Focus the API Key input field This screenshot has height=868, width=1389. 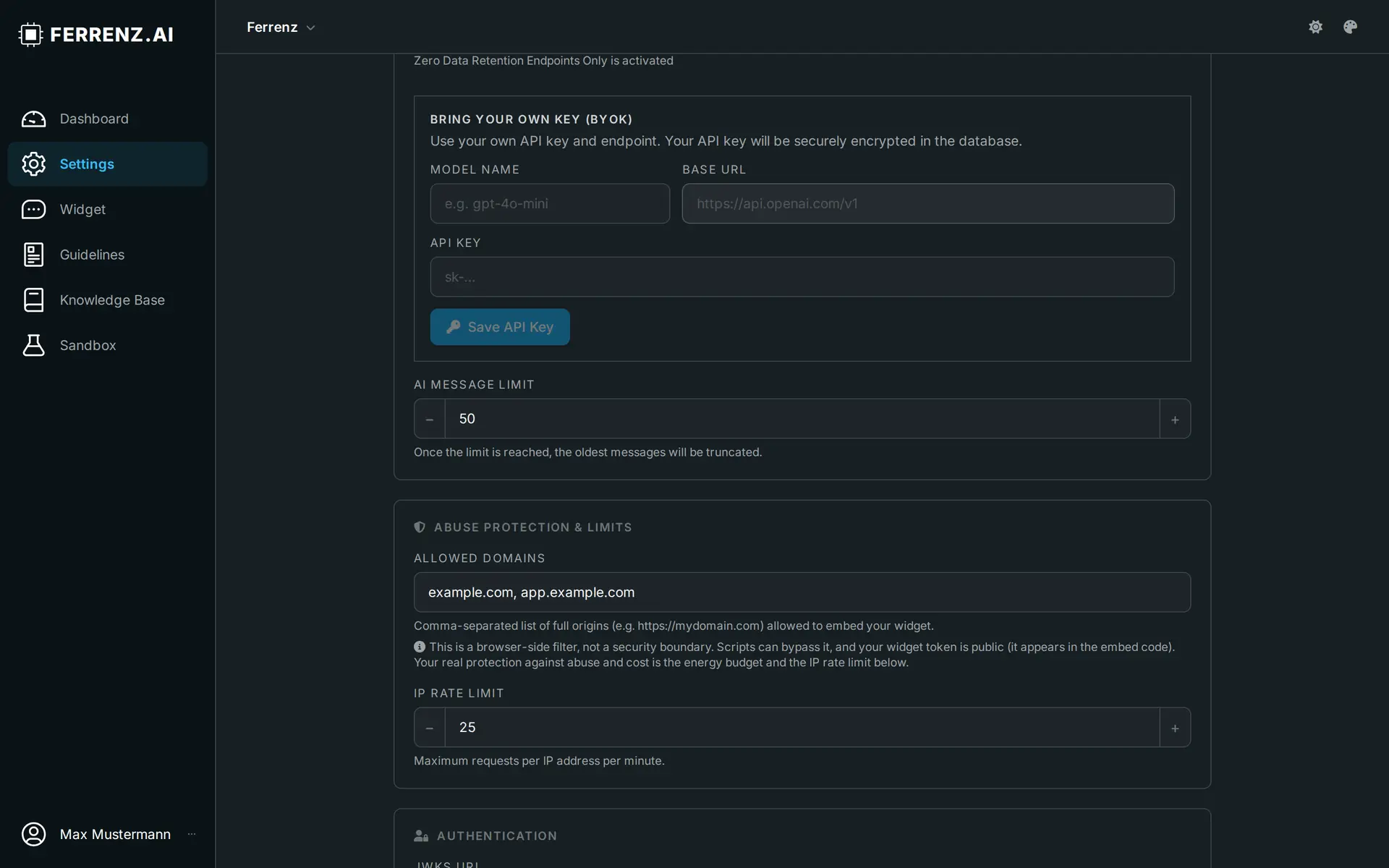click(802, 277)
